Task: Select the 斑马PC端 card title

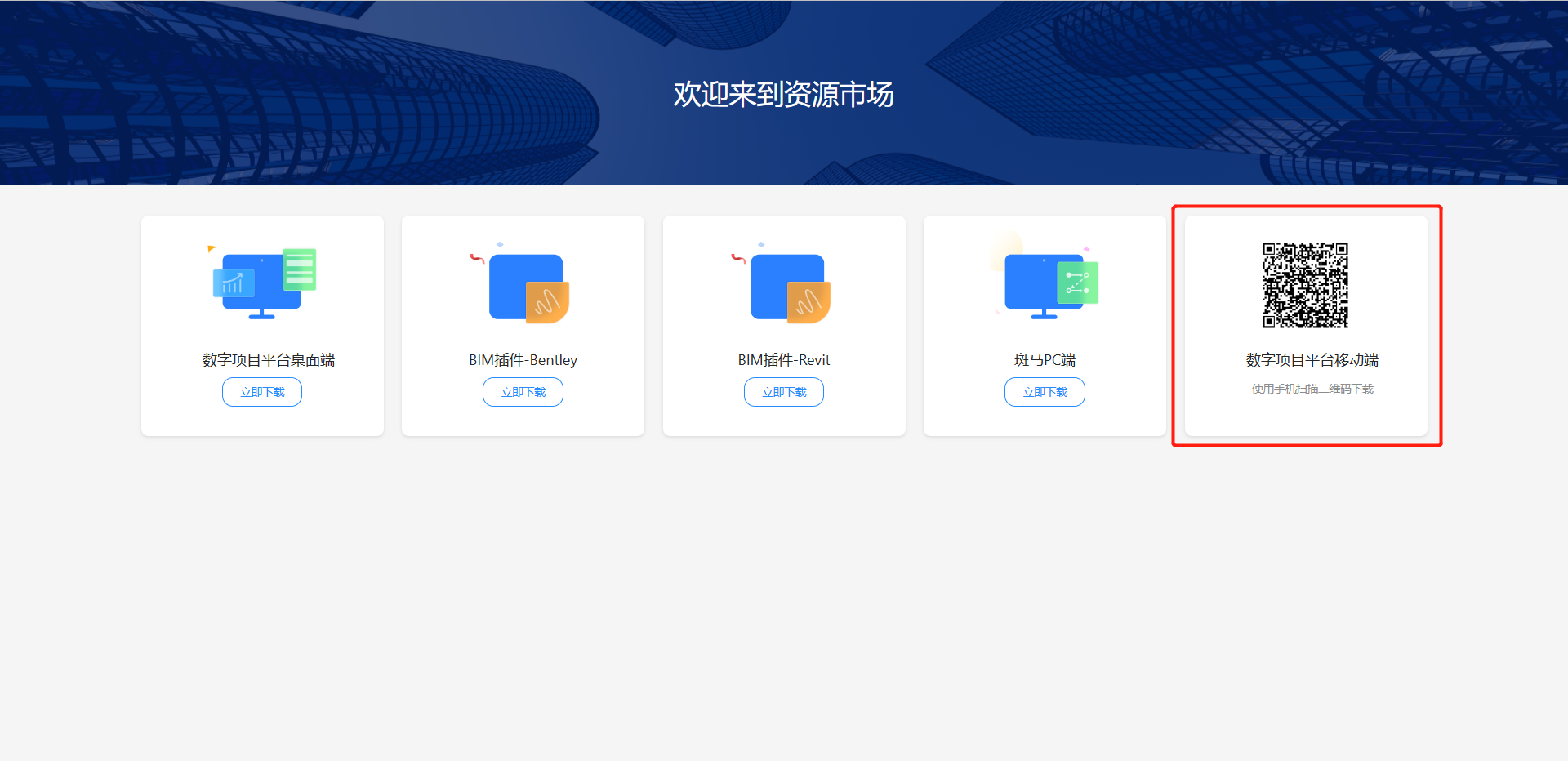Action: [x=1045, y=360]
